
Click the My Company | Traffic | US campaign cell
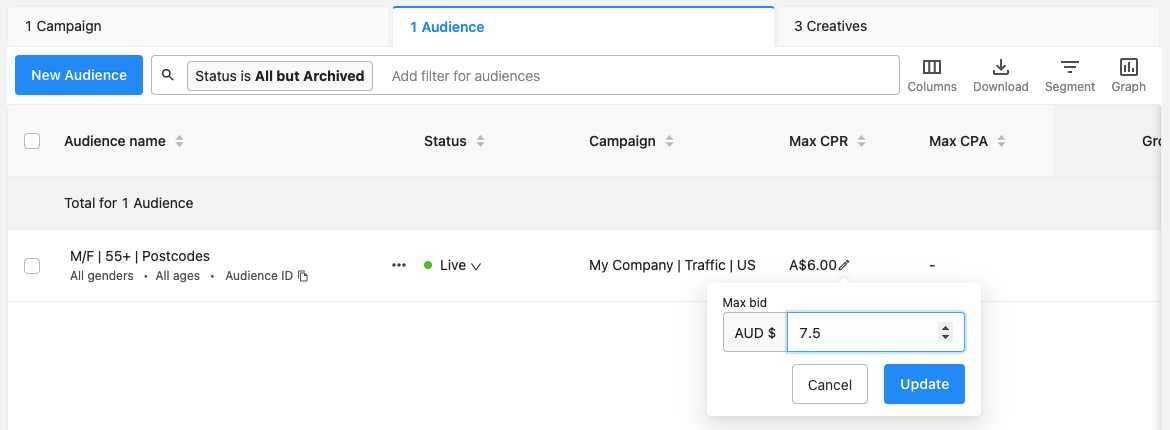[672, 265]
